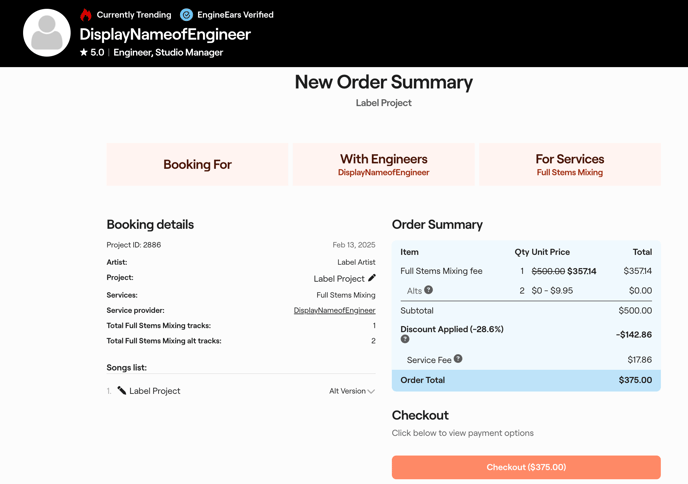688x484 pixels.
Task: Click the Project ID: 2886 text
Action: 134,245
